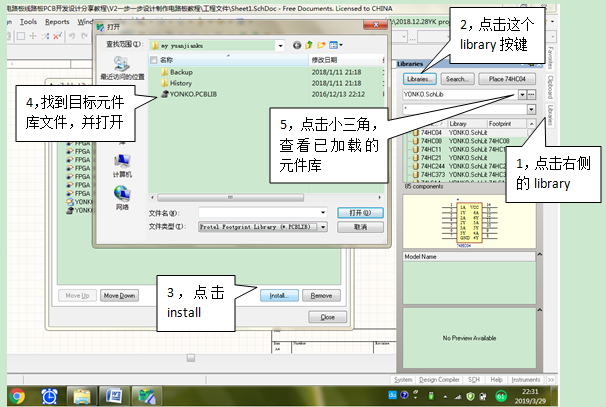Viewport: 606px width, 407px height.
Task: Open the YONKO.SchLib library dropdown arrow
Action: pyautogui.click(x=522, y=94)
